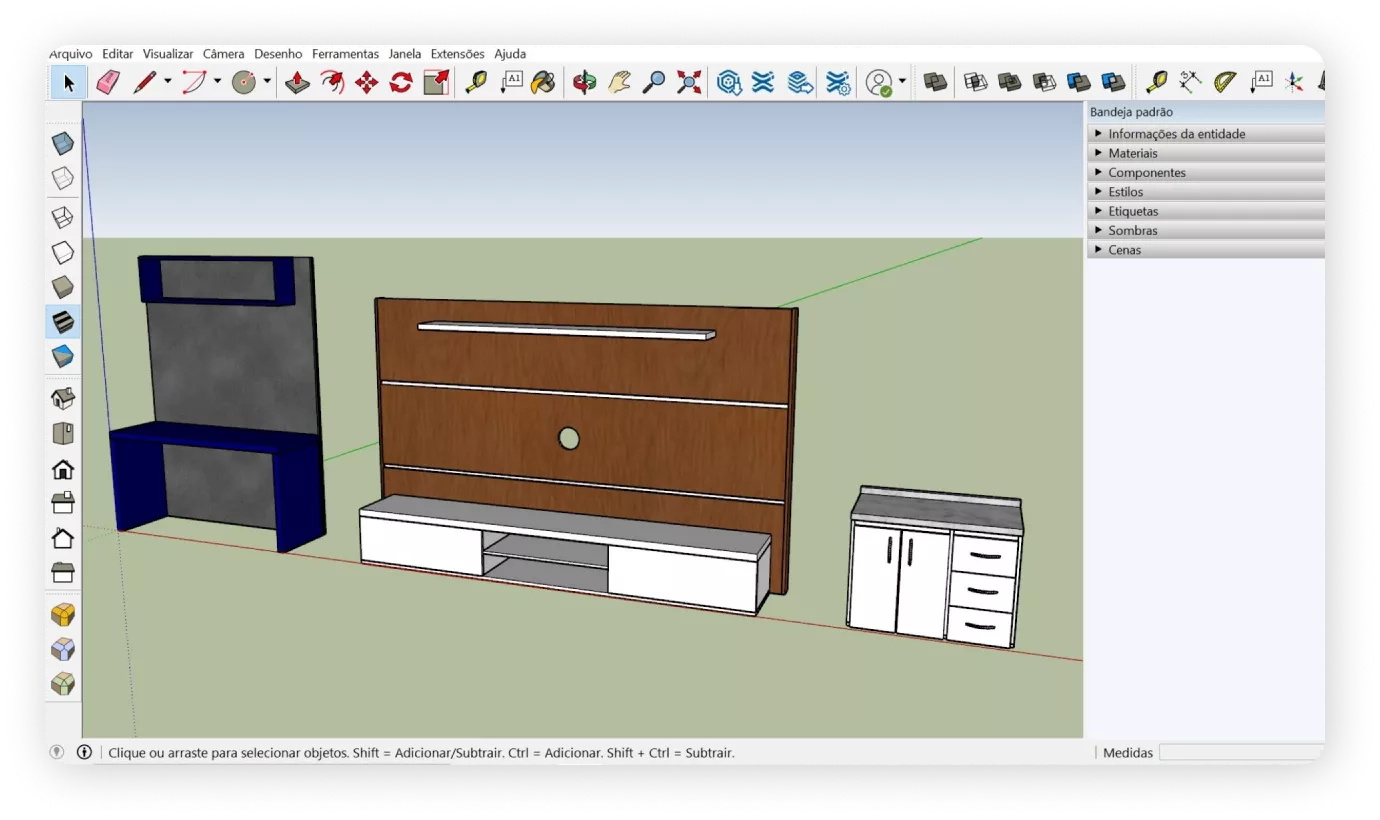This screenshot has width=1380, height=820.
Task: Click the Paint Bucket tool
Action: pyautogui.click(x=543, y=82)
